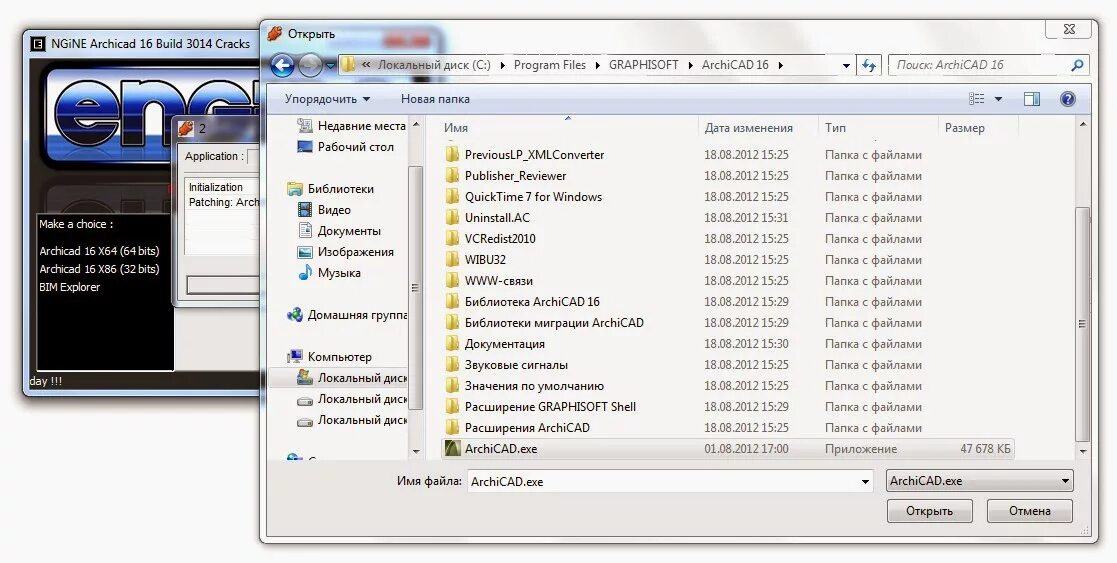Click GRAPHISOFT in address breadcrumb
Viewport: 1117px width, 563px height.
[643, 65]
